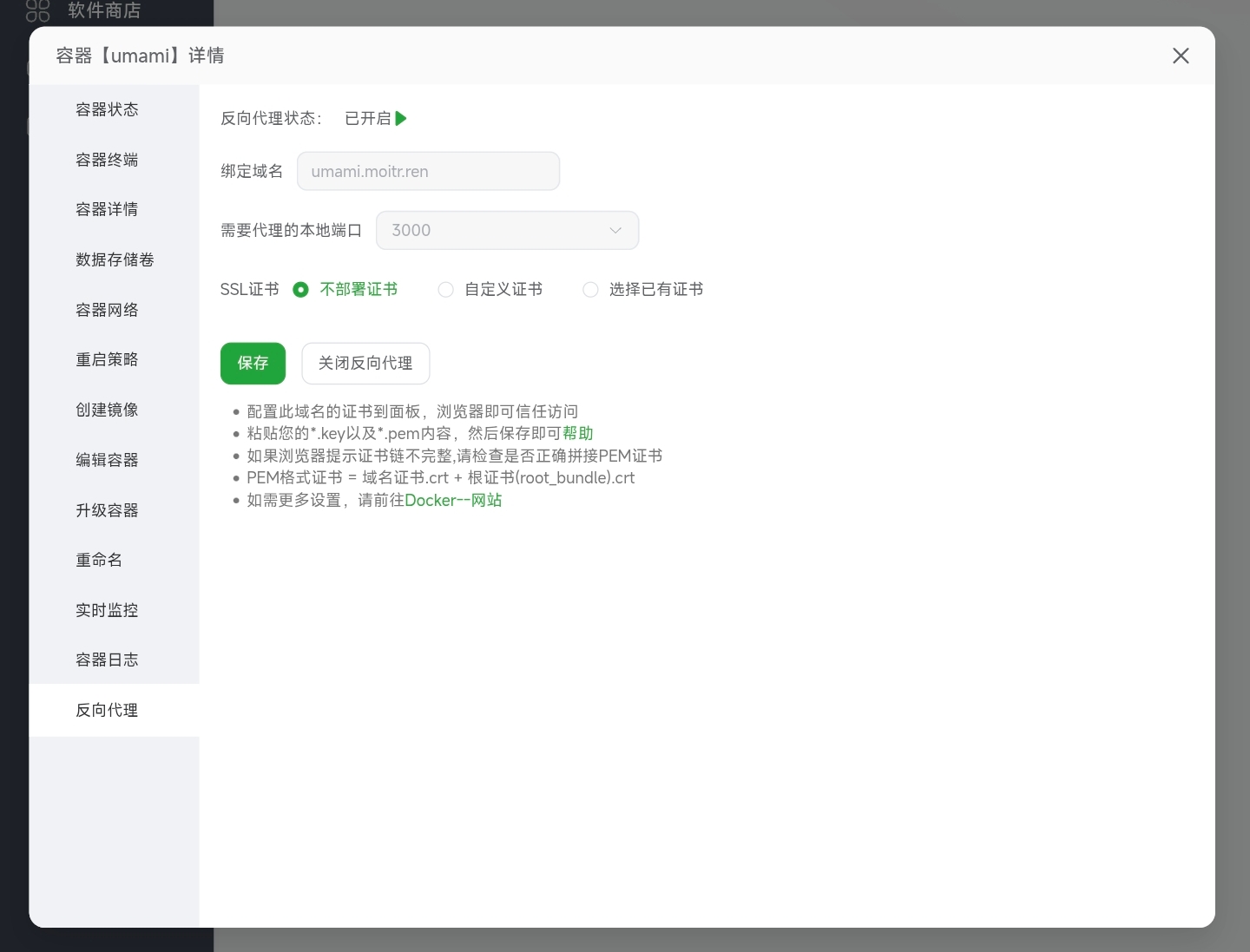Close the umami container details dialog
Screen dimensions: 1250x952
(1181, 56)
